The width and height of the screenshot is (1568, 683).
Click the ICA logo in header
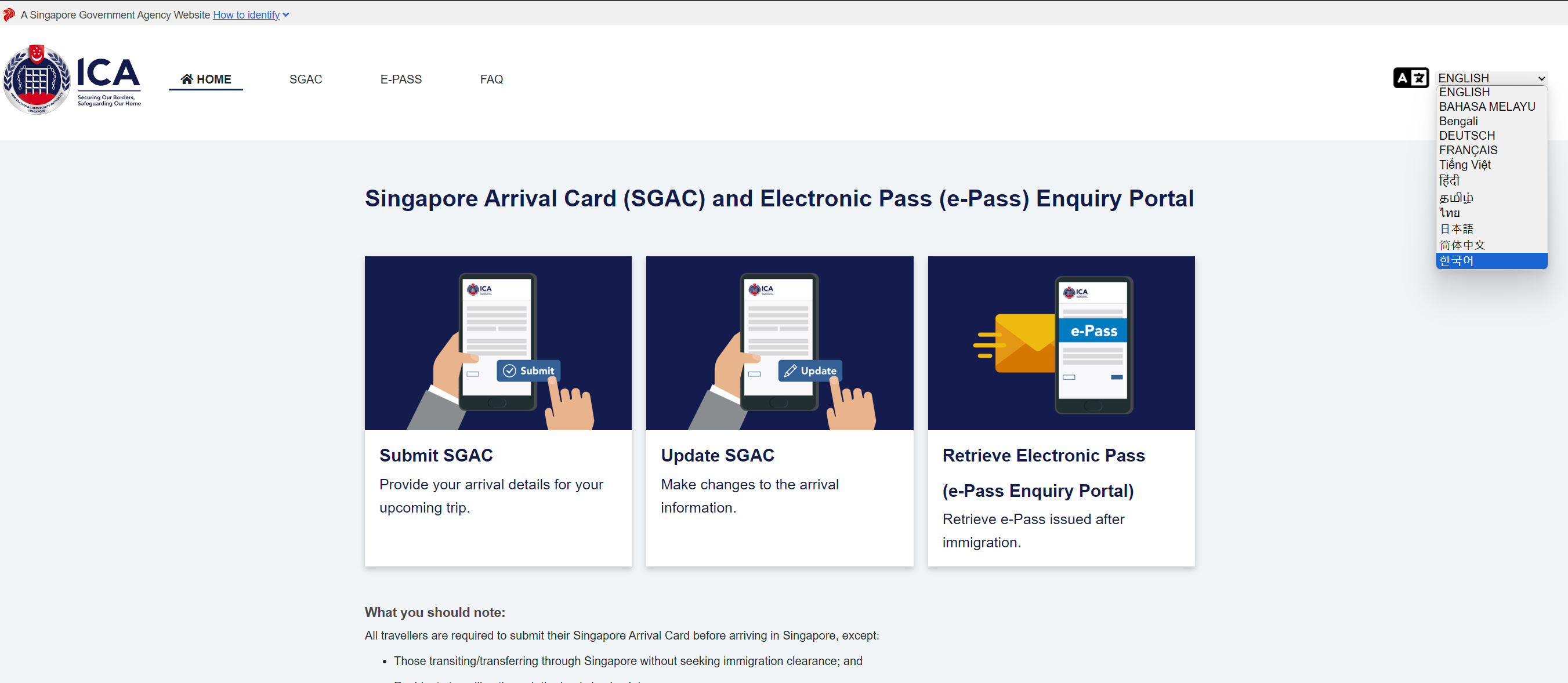coord(72,79)
